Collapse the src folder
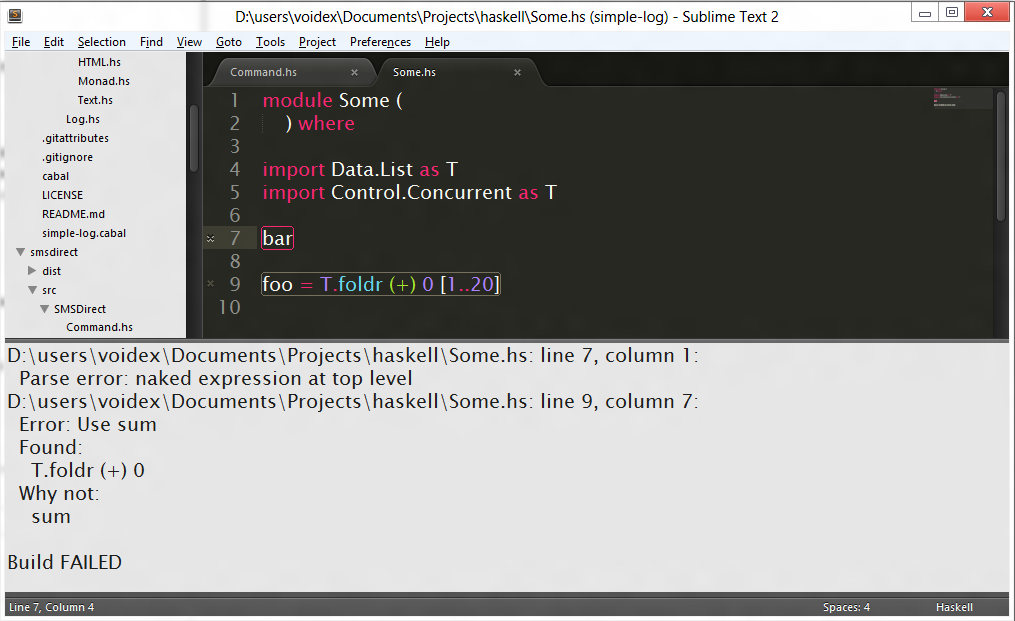 (x=31, y=289)
